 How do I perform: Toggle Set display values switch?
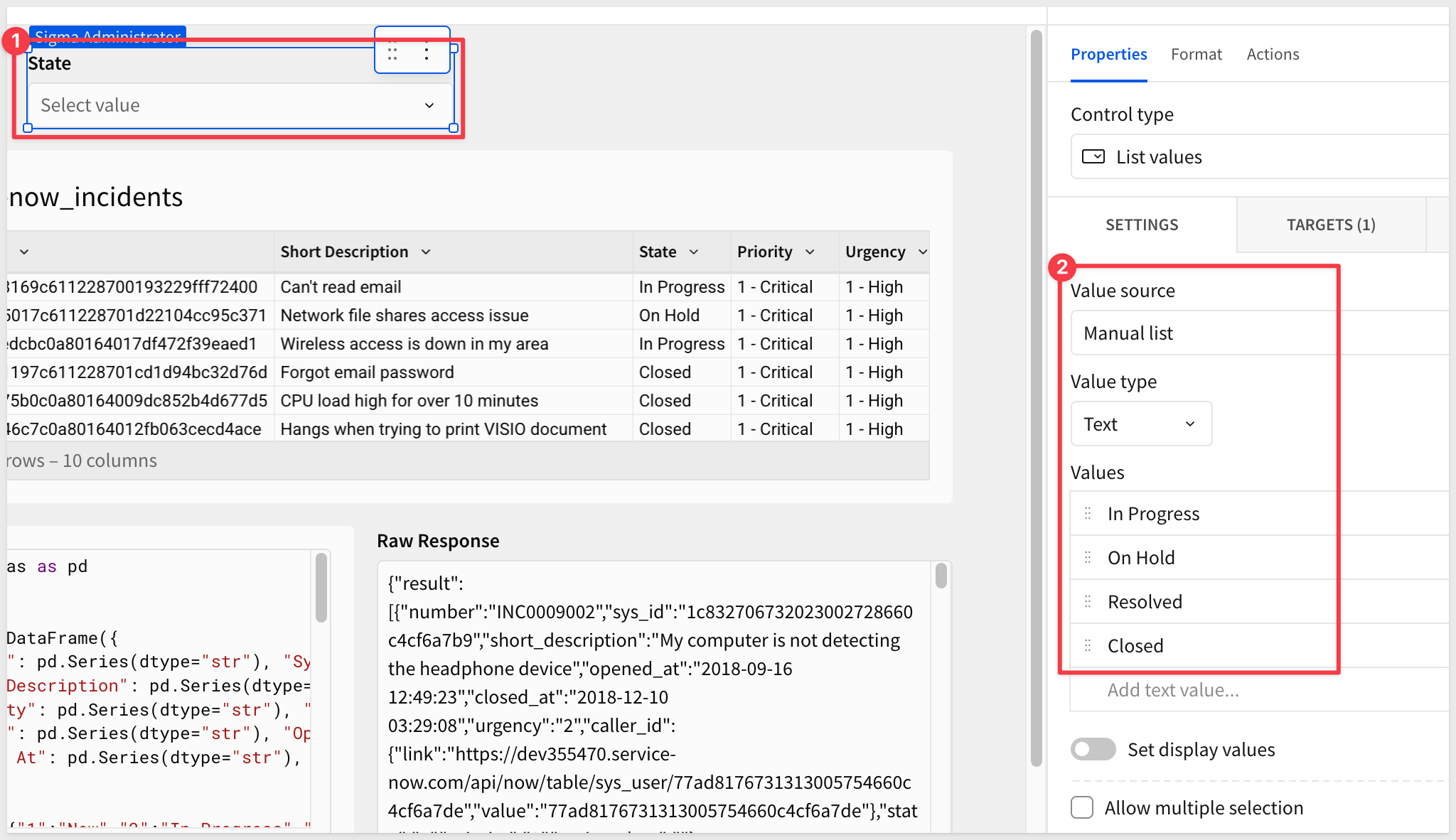coord(1093,749)
